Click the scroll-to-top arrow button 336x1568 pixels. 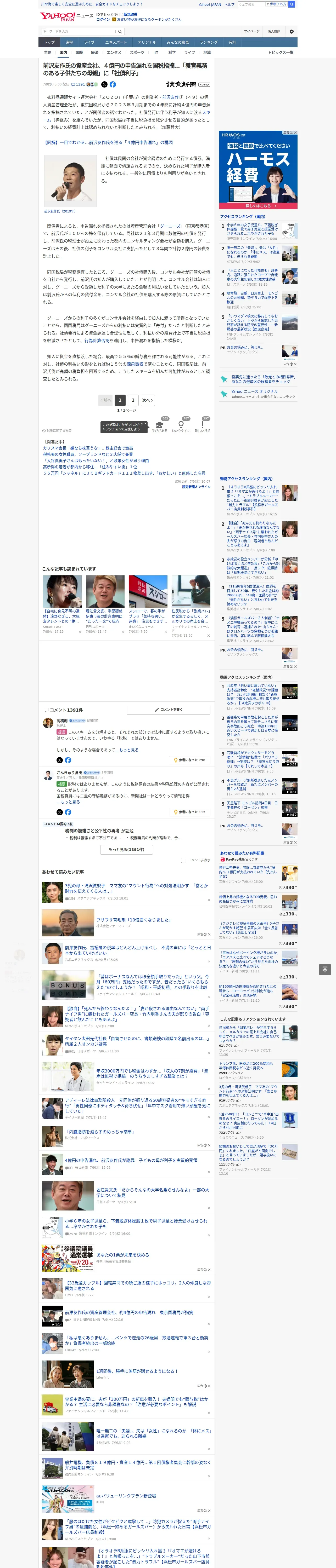click(325, 970)
